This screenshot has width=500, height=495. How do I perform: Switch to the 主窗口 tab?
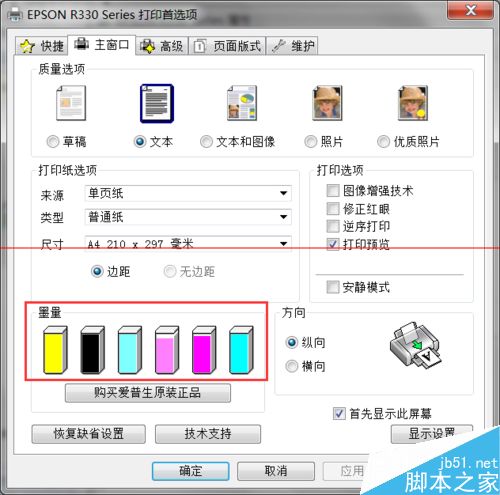(102, 44)
